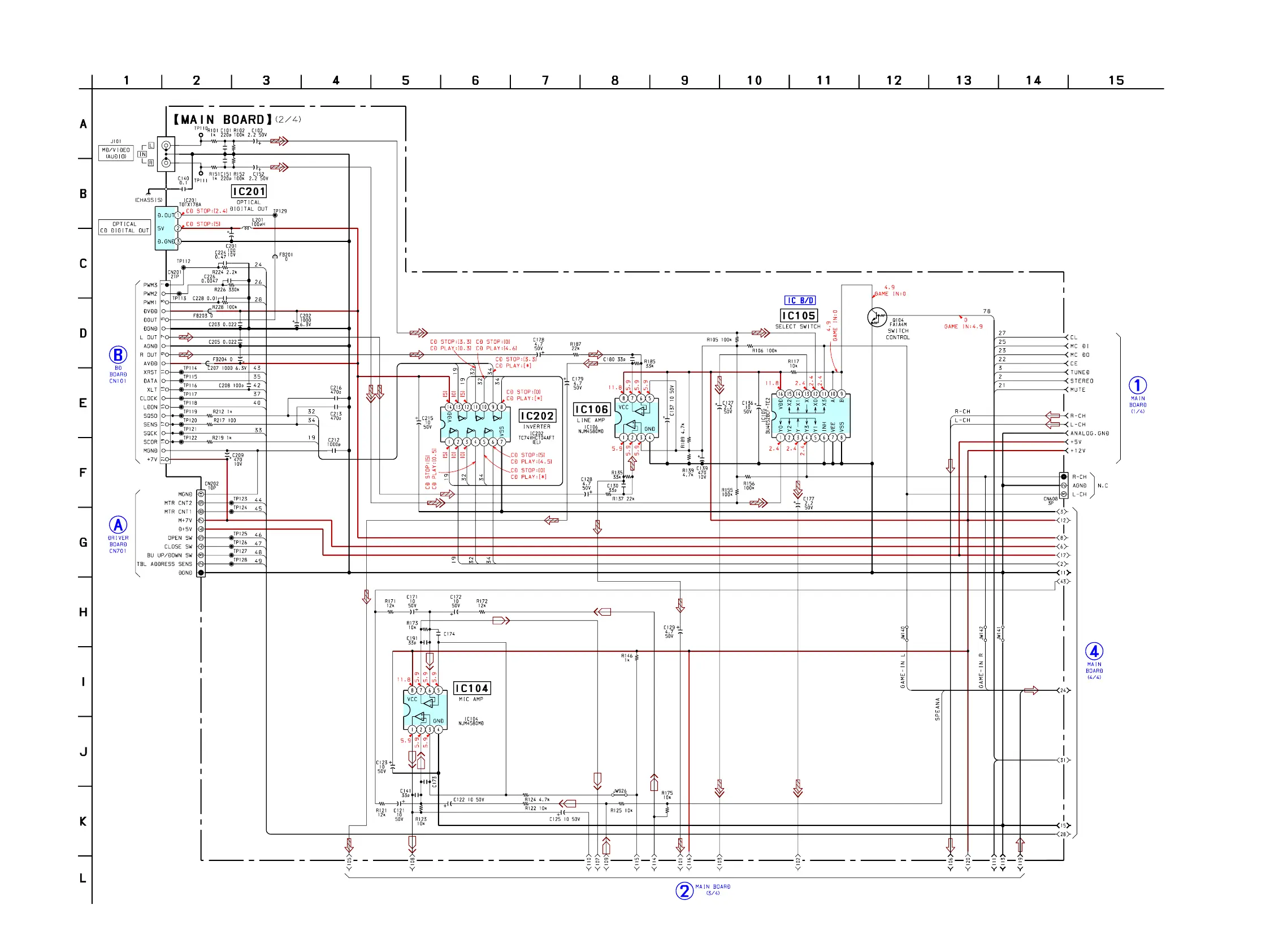Image resolution: width=1266 pixels, height=952 pixels.
Task: Click the IC201 optical output module
Action: [166, 228]
